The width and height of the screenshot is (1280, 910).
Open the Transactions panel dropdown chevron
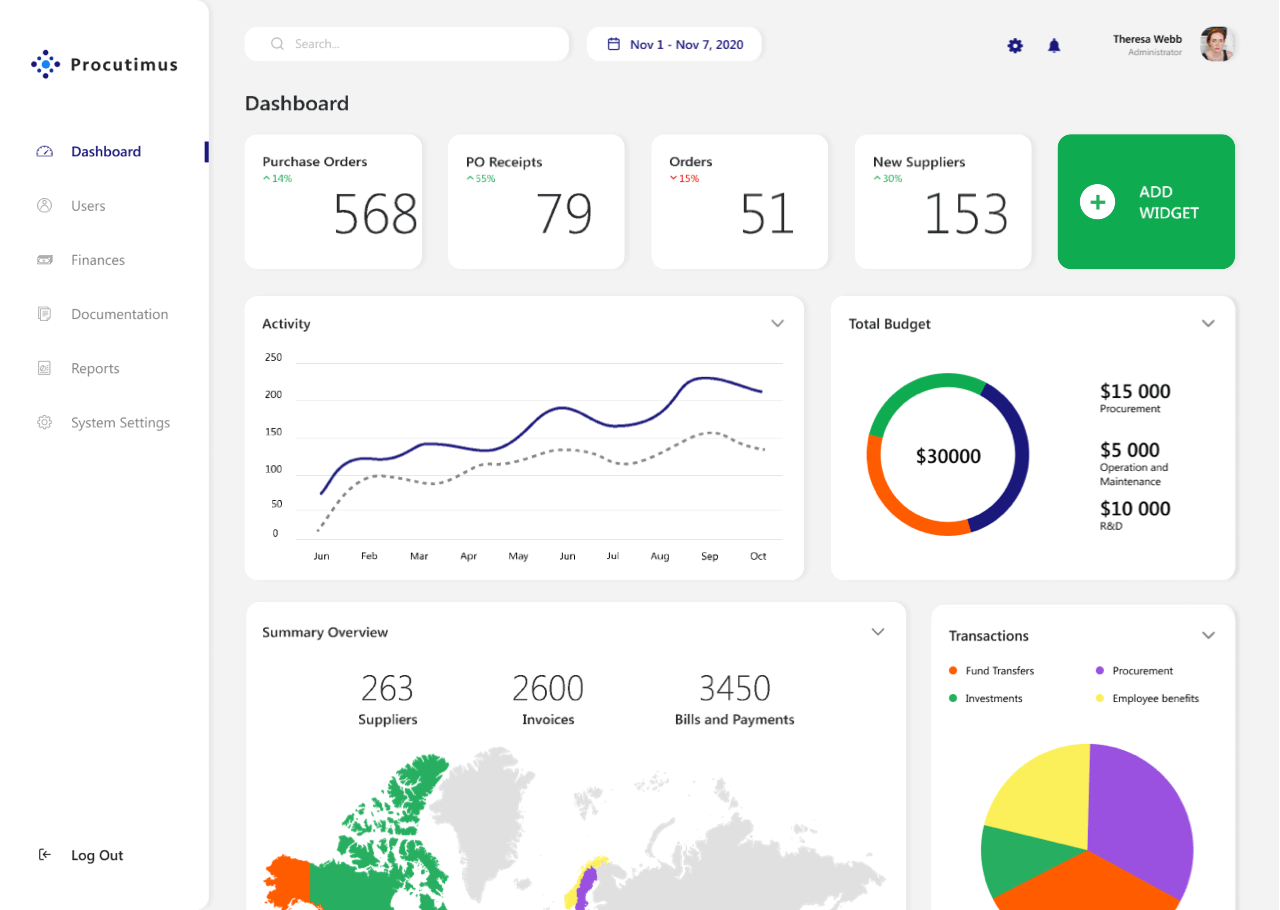[x=1208, y=636]
